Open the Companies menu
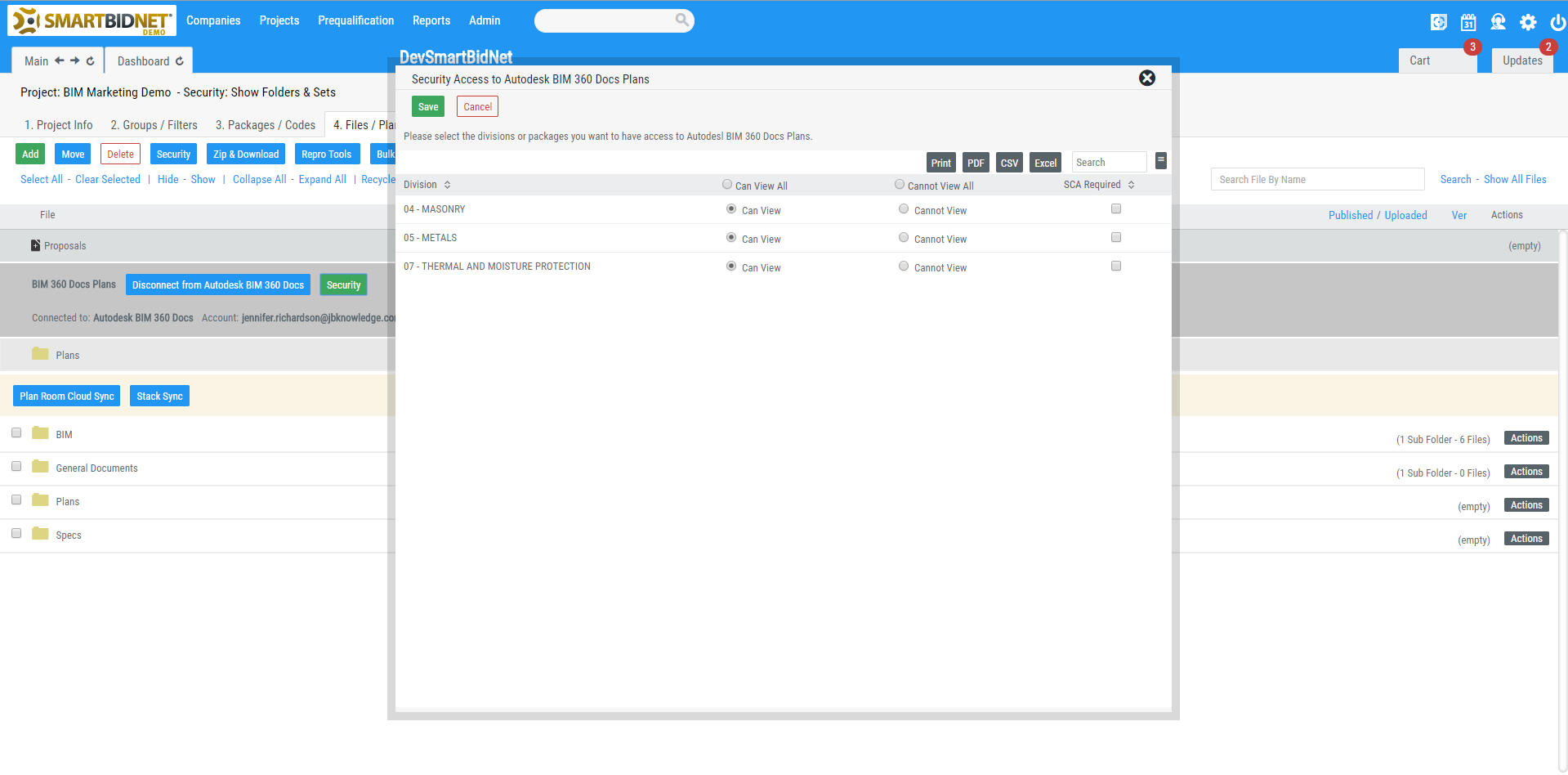 [x=213, y=20]
